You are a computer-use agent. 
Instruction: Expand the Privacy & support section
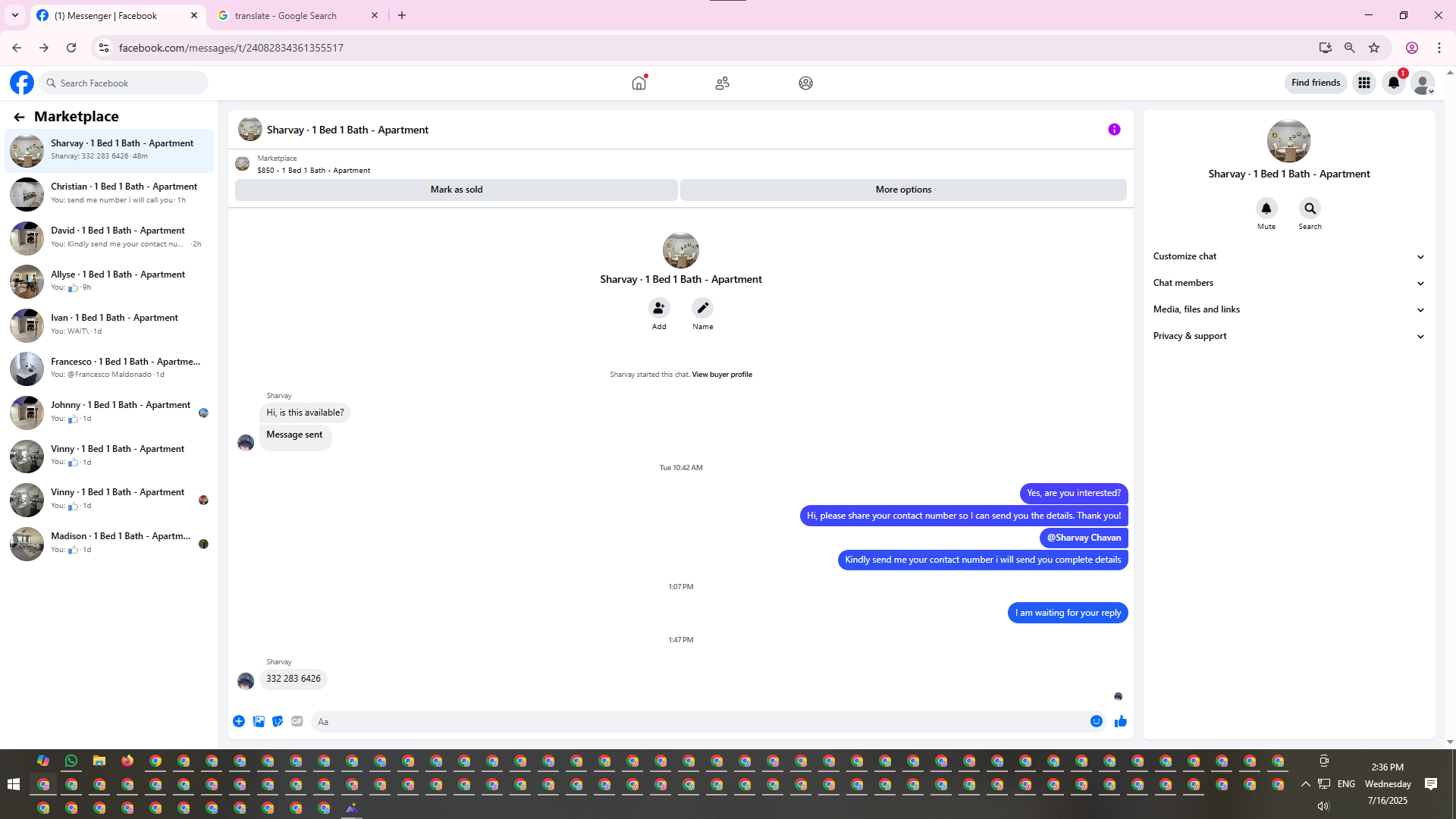coord(1288,336)
